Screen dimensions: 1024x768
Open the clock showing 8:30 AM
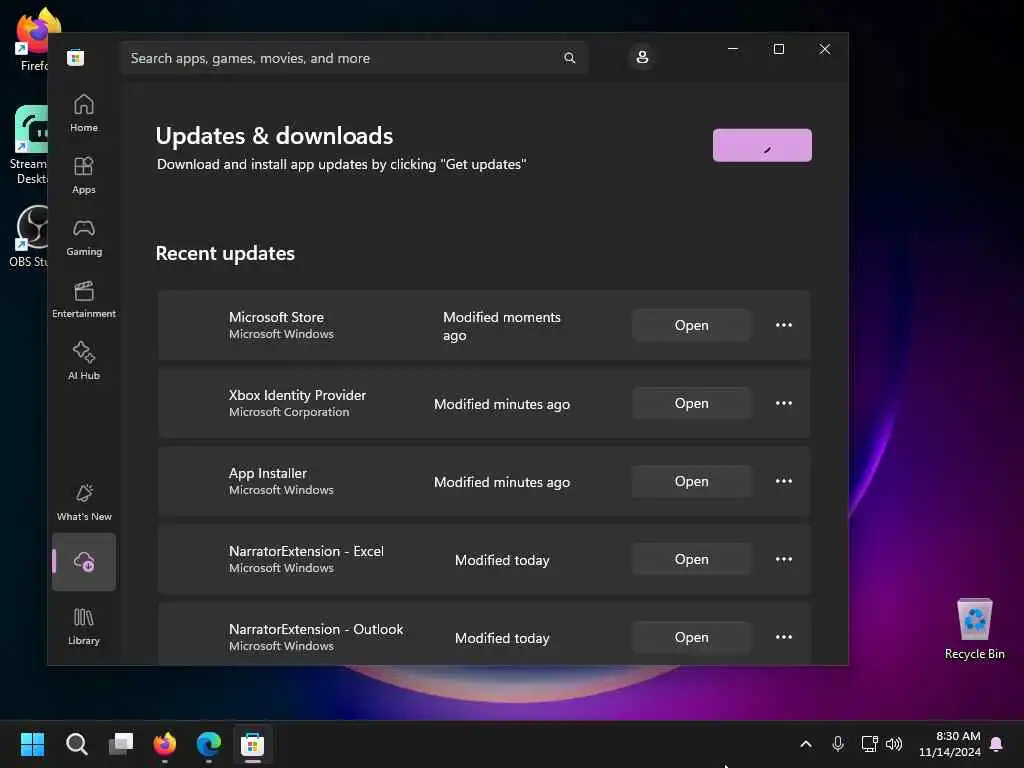(x=950, y=744)
